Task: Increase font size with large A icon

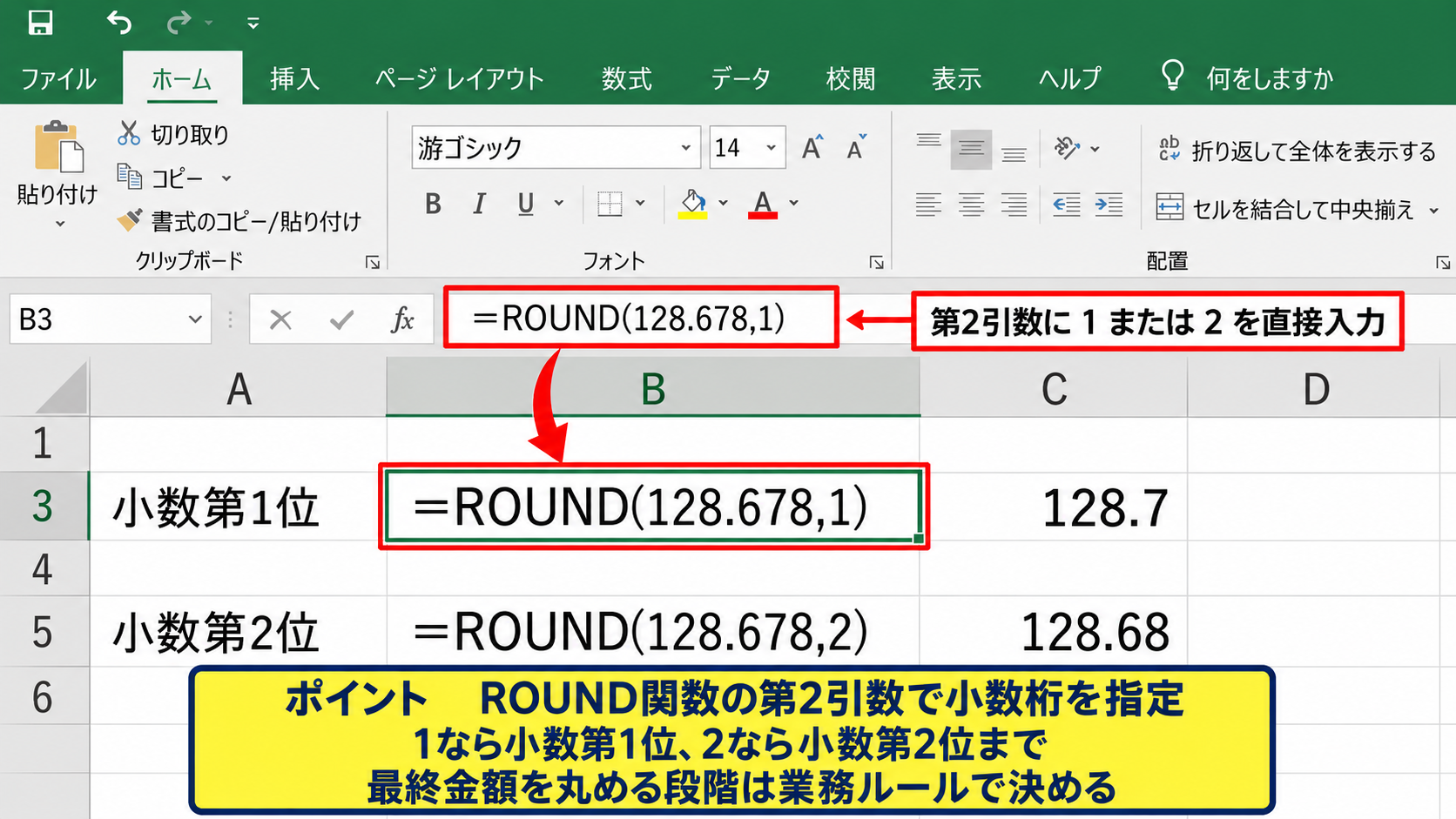Action: point(812,148)
